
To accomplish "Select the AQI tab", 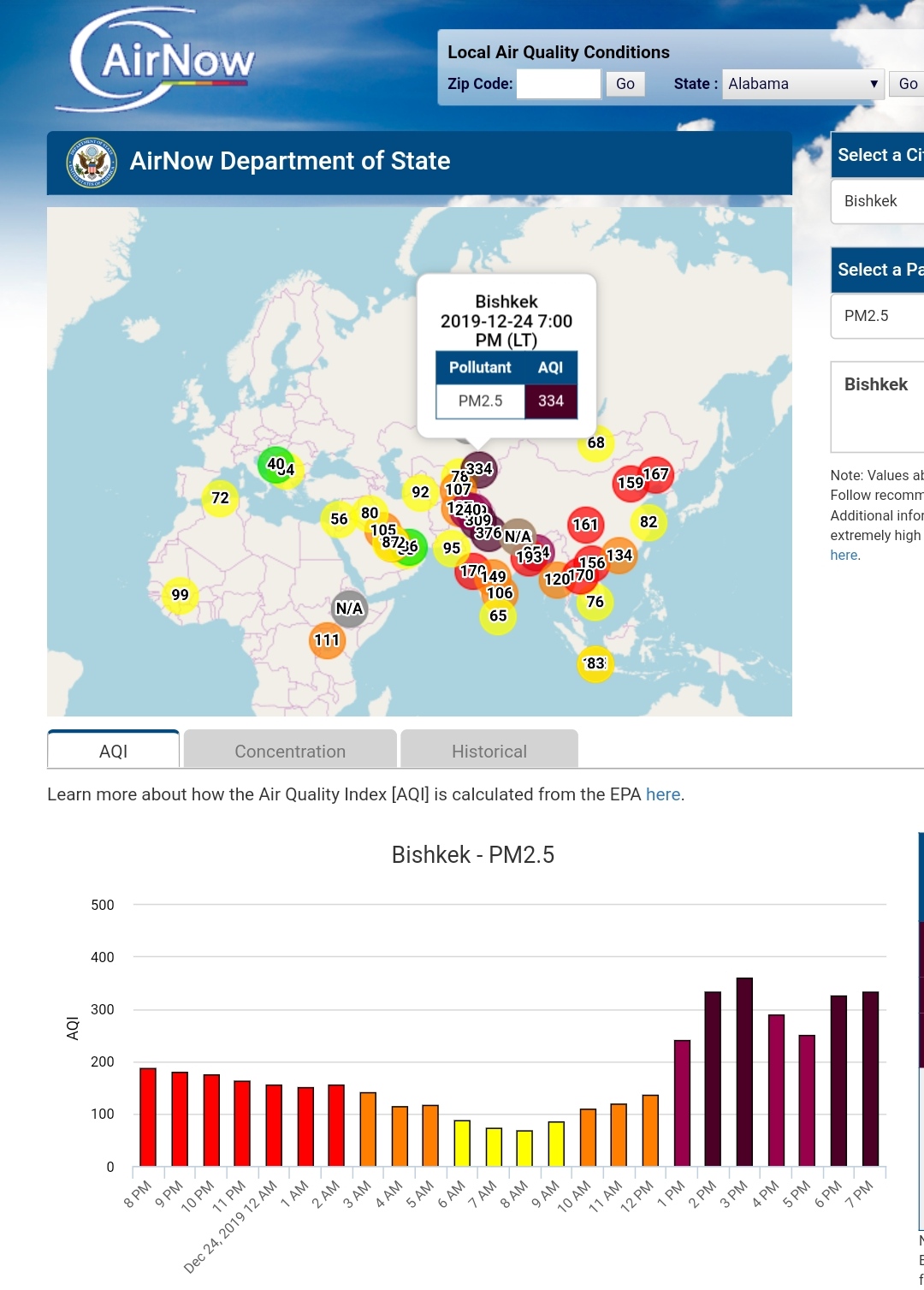I will (113, 751).
